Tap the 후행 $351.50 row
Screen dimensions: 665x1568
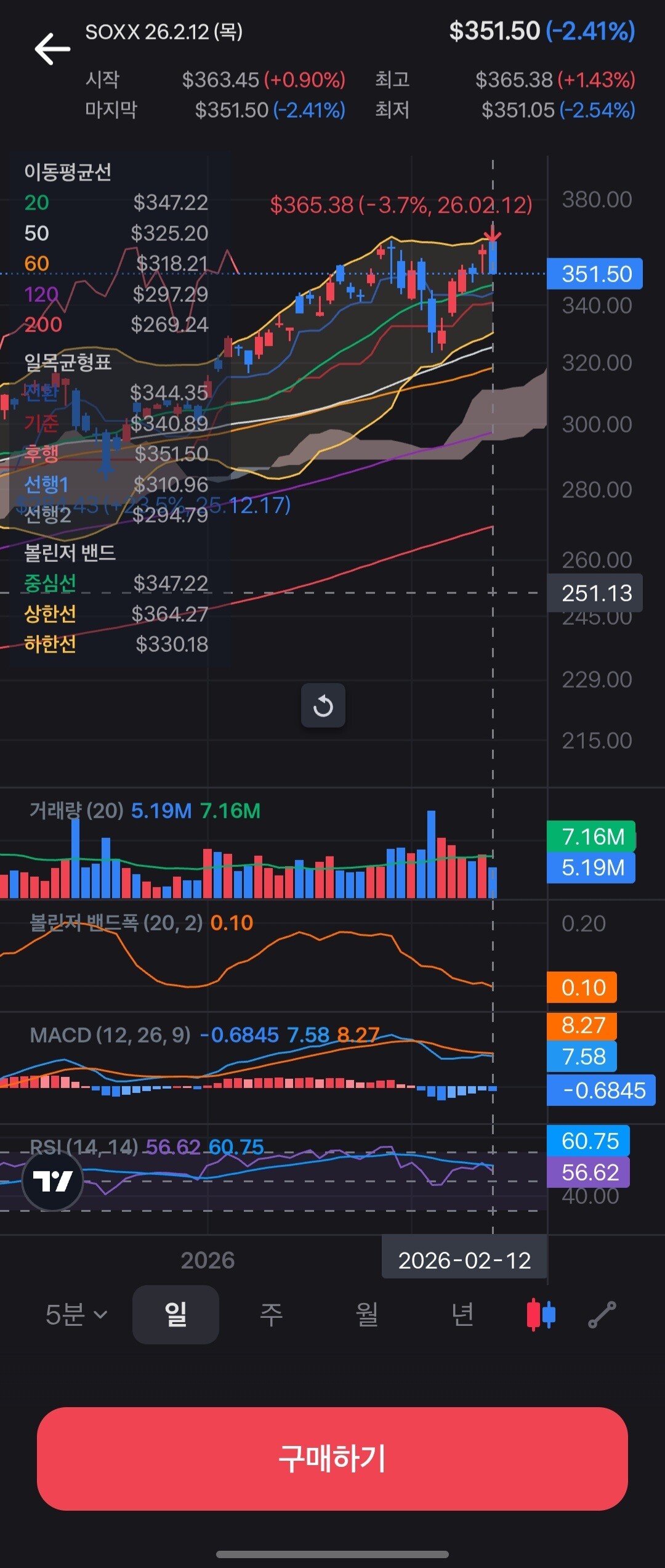pyautogui.click(x=116, y=453)
